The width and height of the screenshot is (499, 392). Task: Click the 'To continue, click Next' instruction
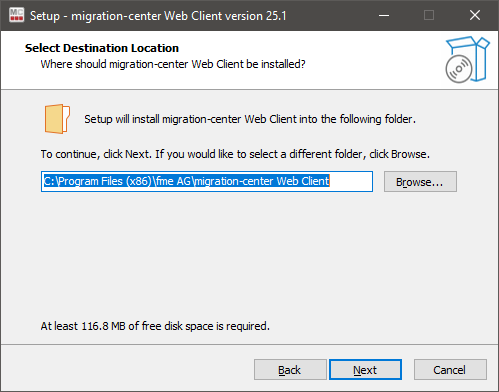point(235,154)
